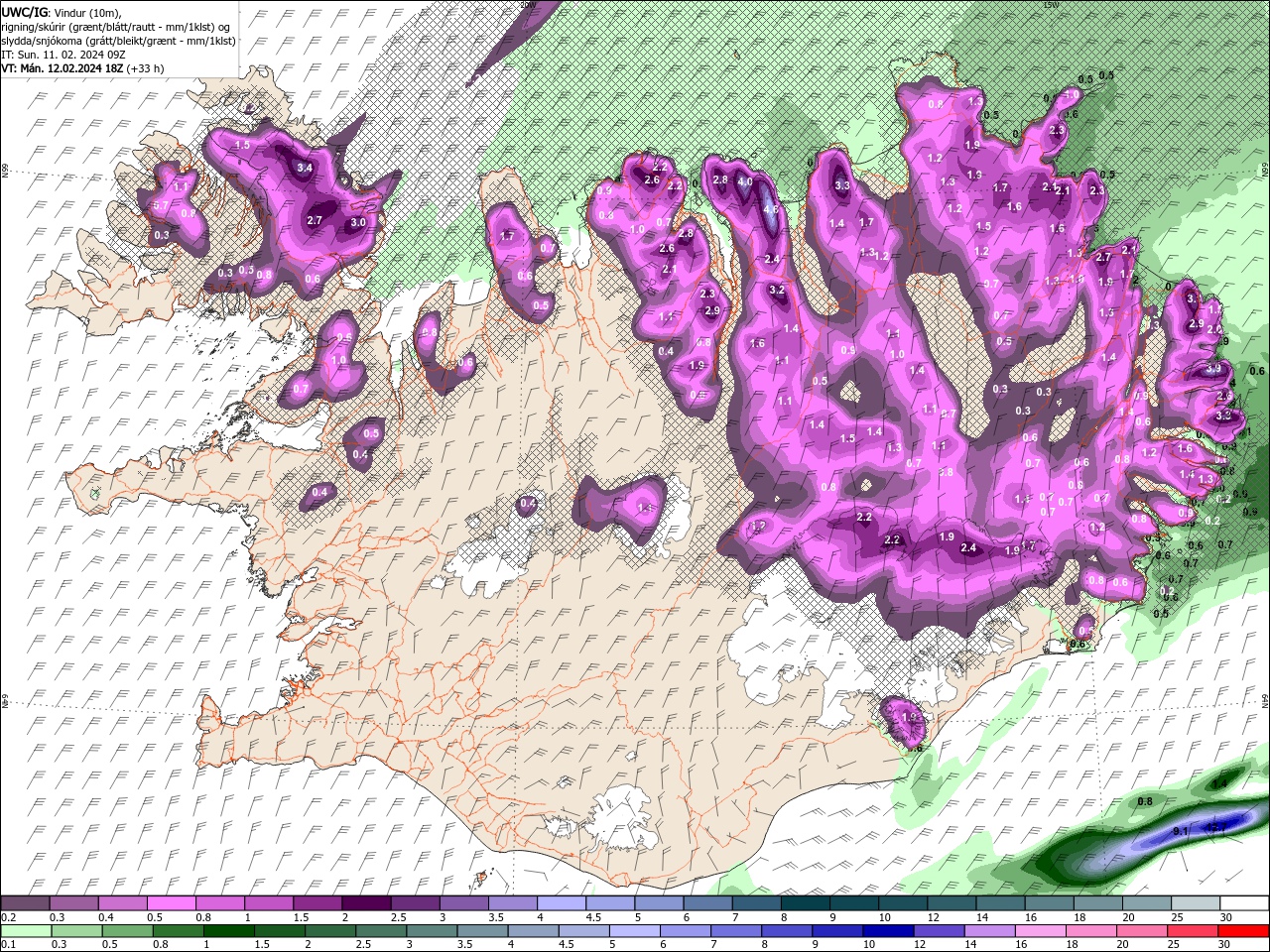Click the '3.0' value over the Westfjords

tap(358, 223)
